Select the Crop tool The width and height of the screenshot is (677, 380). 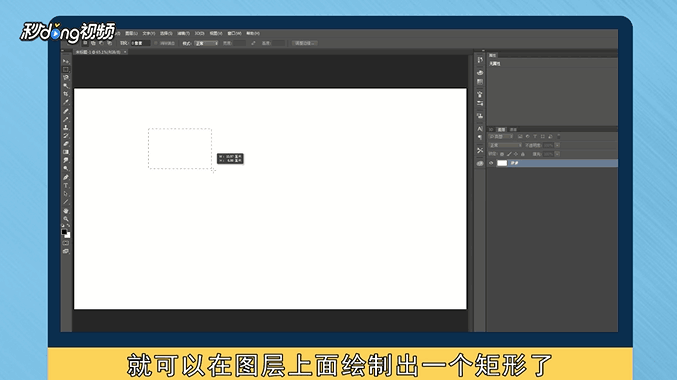click(x=66, y=94)
